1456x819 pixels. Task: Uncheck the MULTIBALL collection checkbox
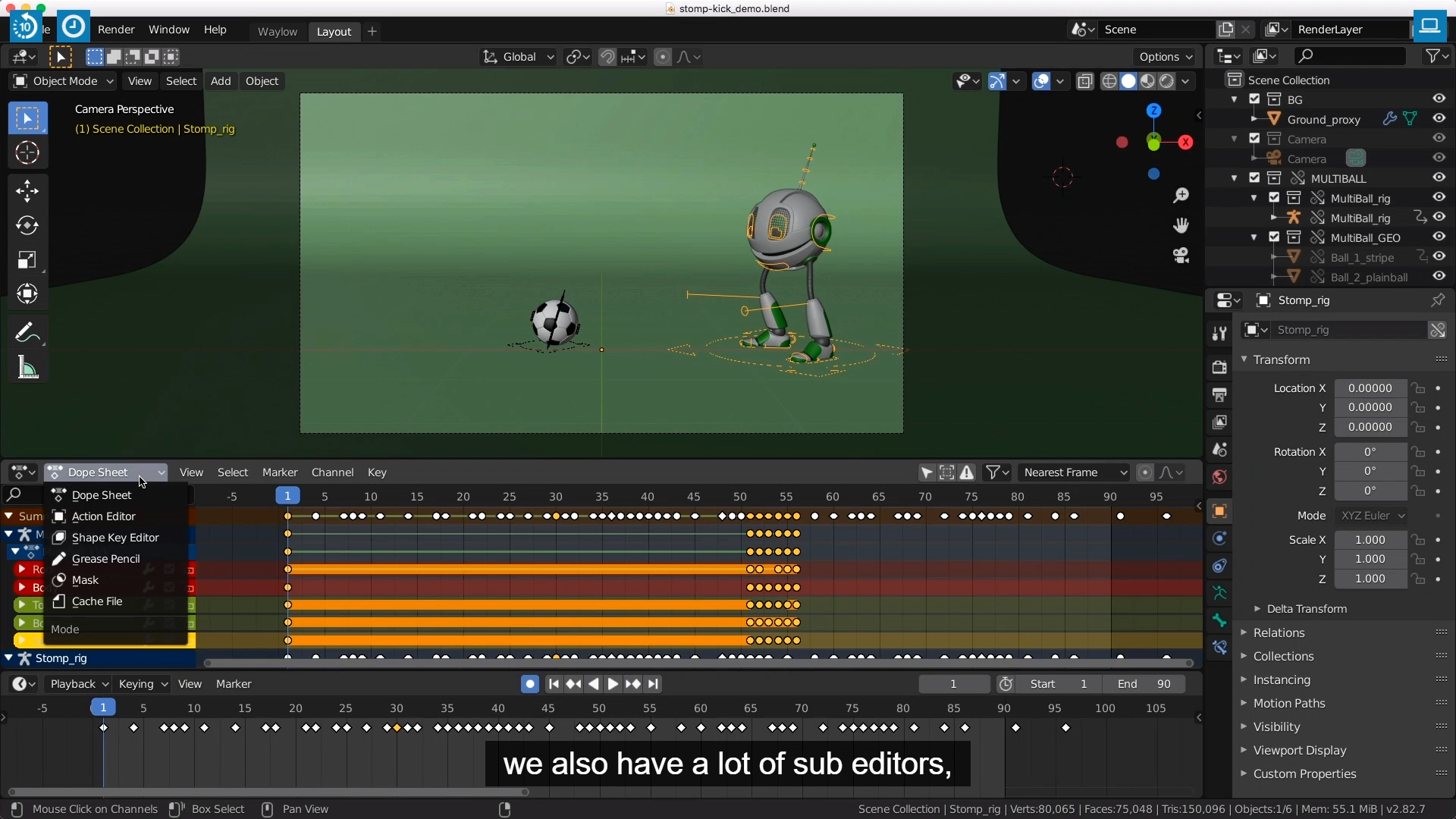(1254, 178)
